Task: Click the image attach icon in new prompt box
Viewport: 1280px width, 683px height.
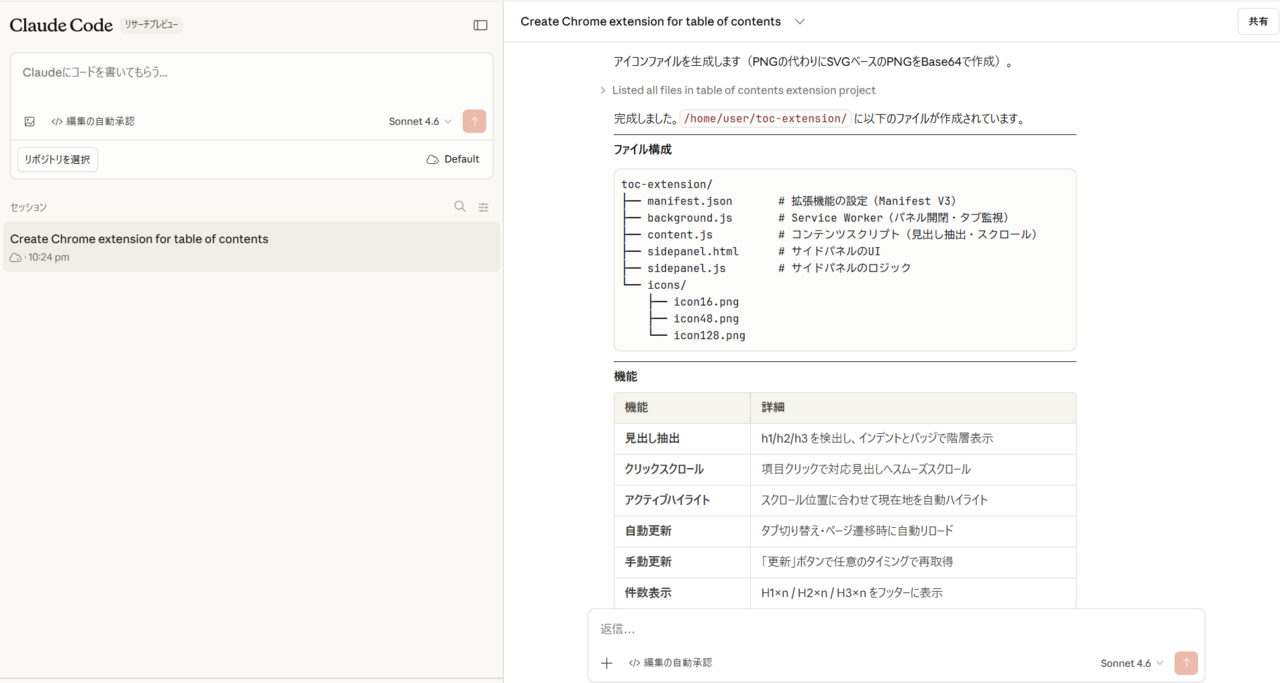Action: pos(30,122)
